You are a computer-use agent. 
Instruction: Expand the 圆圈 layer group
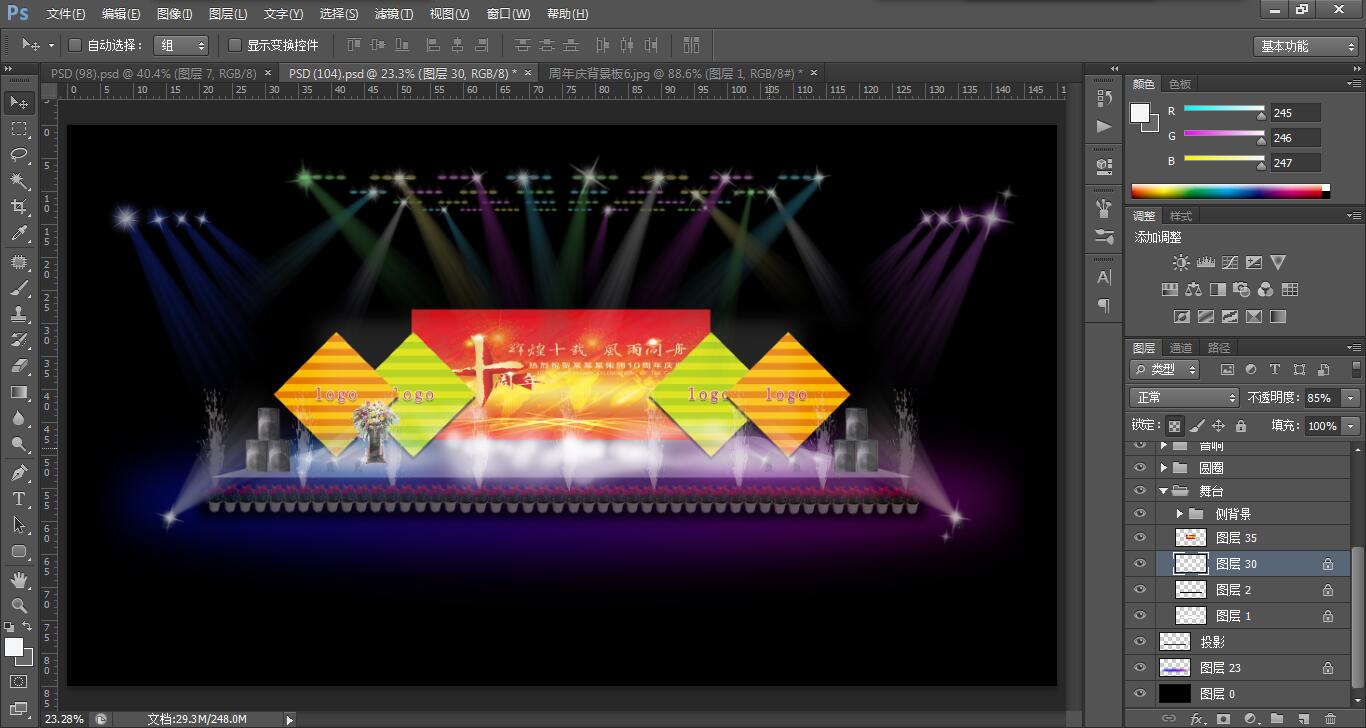click(1164, 467)
